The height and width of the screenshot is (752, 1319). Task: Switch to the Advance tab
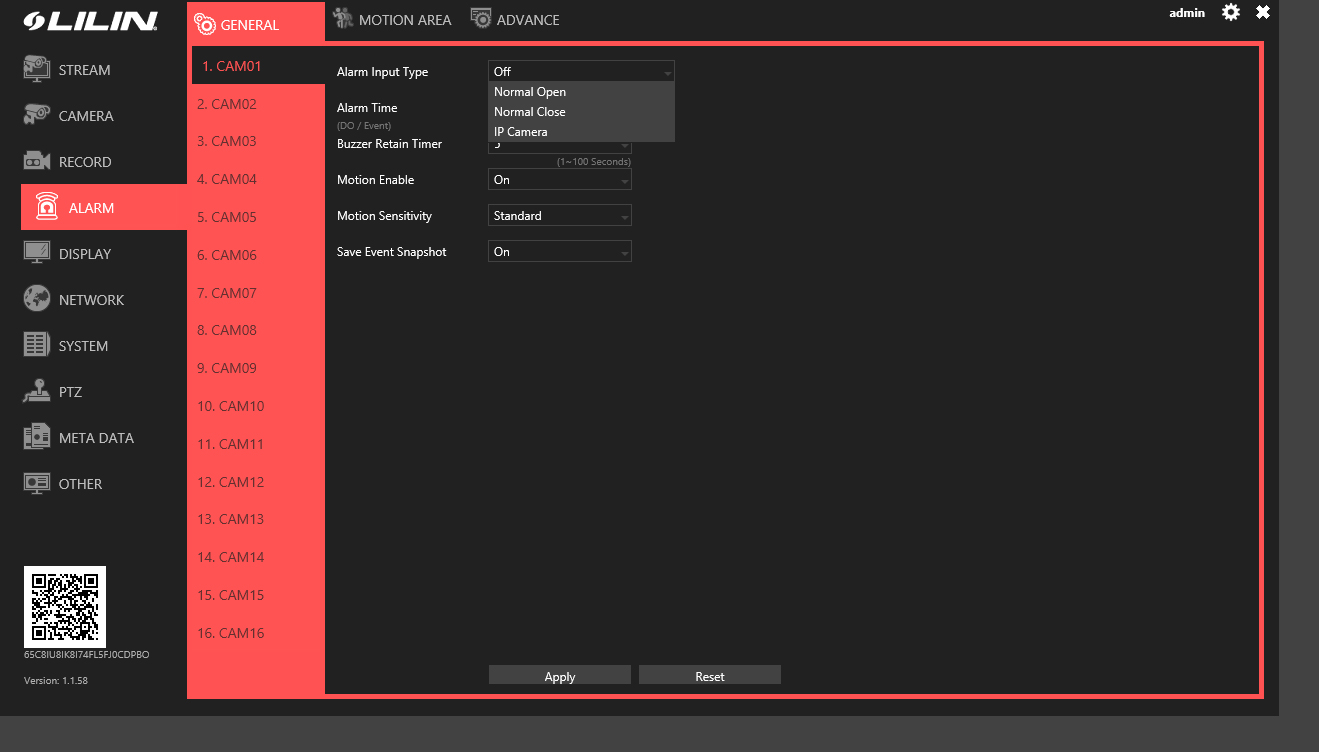tap(515, 20)
